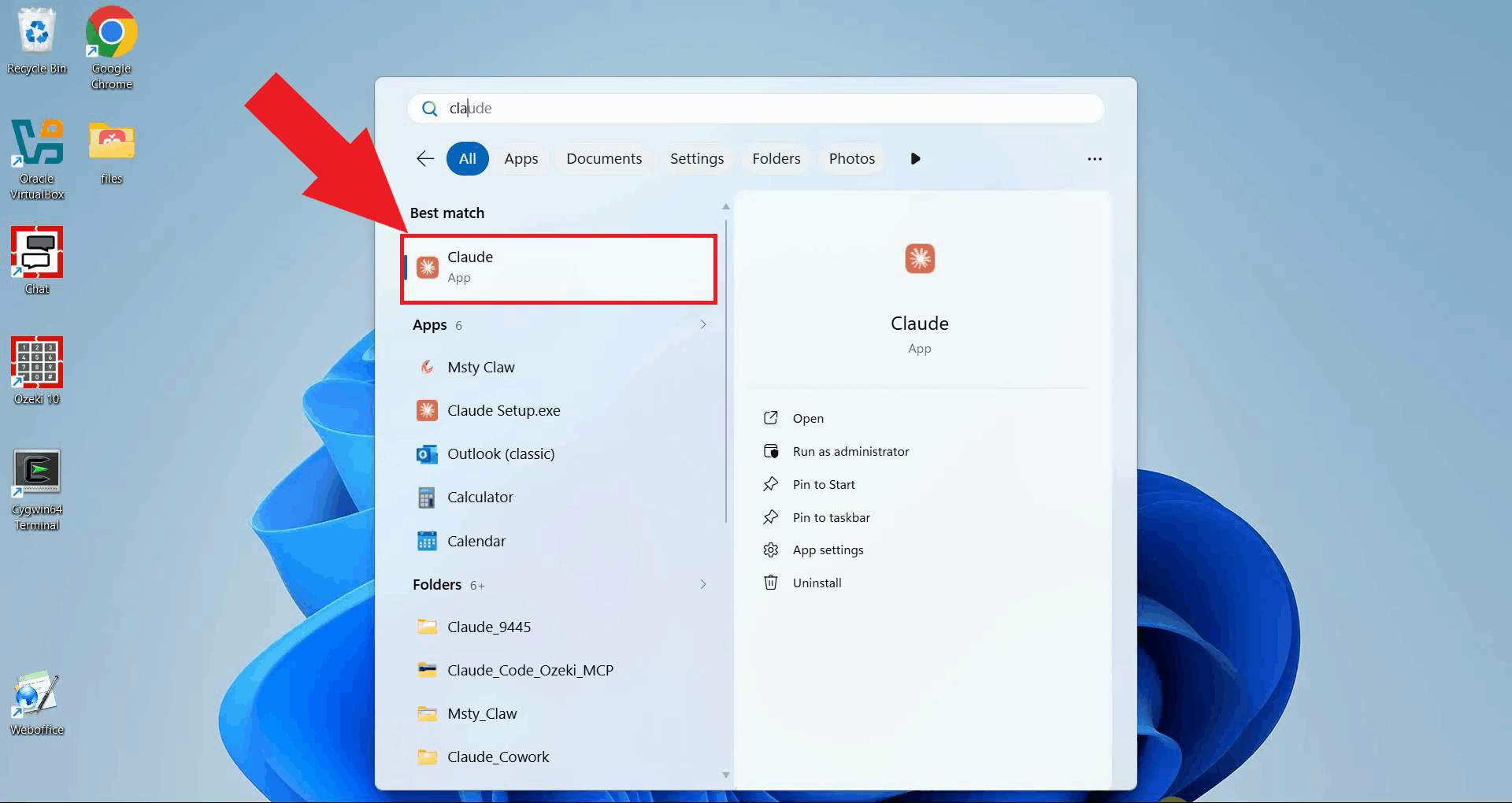The image size is (1512, 803).
Task: Launch Google Chrome desktop shortcut
Action: (111, 48)
